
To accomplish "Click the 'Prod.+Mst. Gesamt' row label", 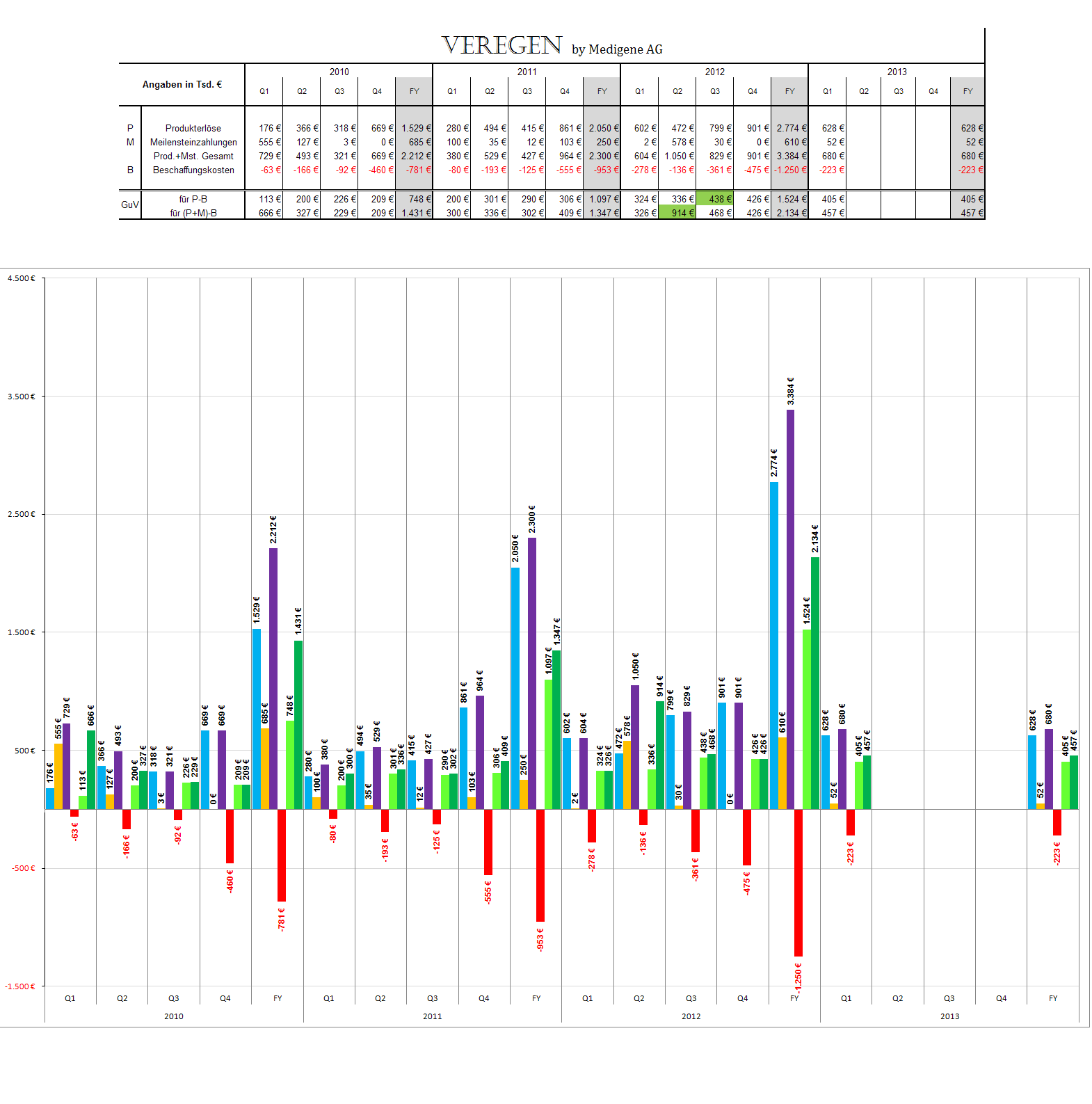I will (x=193, y=156).
